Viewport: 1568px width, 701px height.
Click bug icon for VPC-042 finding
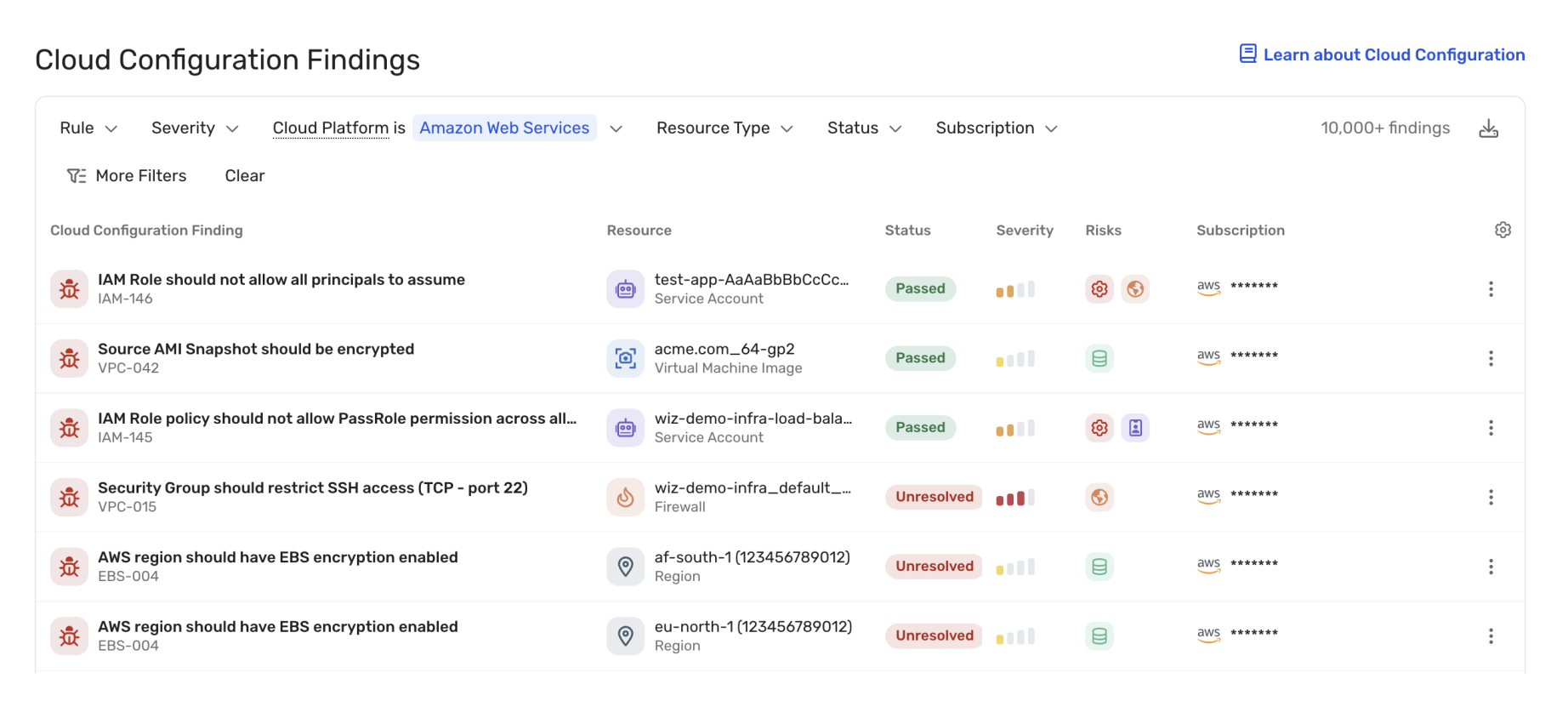click(x=69, y=358)
